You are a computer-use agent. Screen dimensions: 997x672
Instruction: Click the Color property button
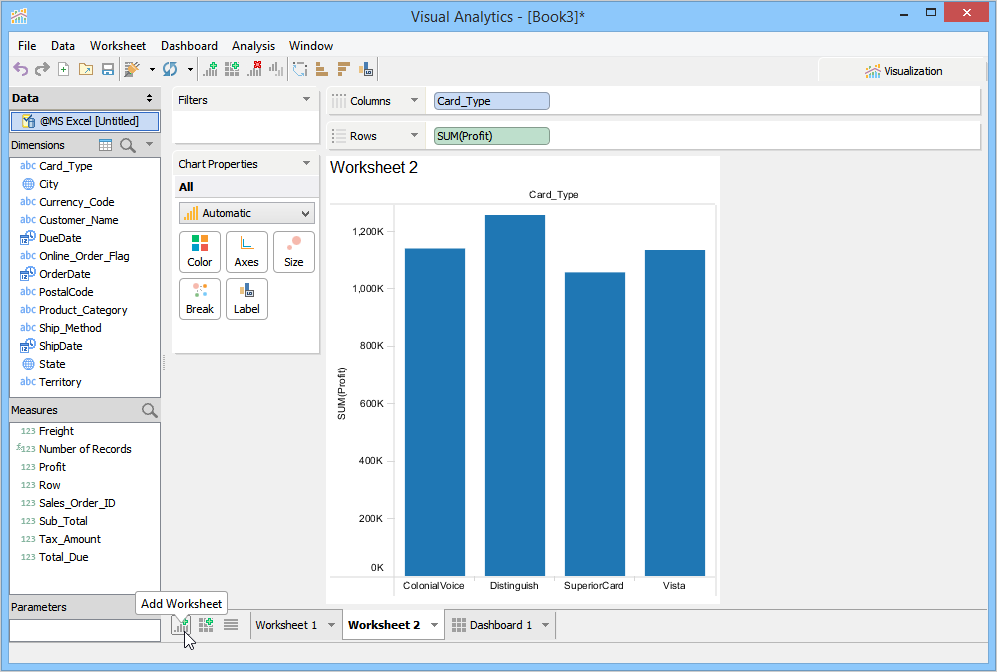coord(200,252)
